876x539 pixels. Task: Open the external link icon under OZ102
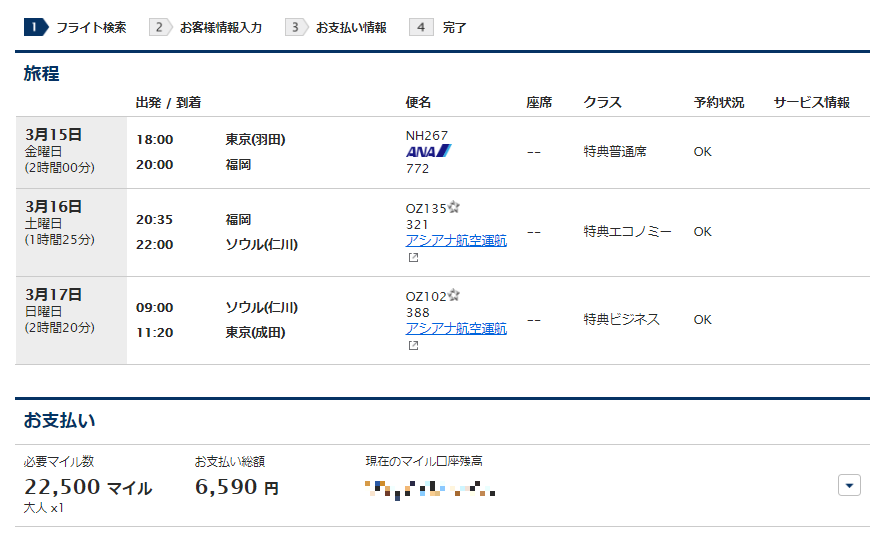pyautogui.click(x=412, y=346)
